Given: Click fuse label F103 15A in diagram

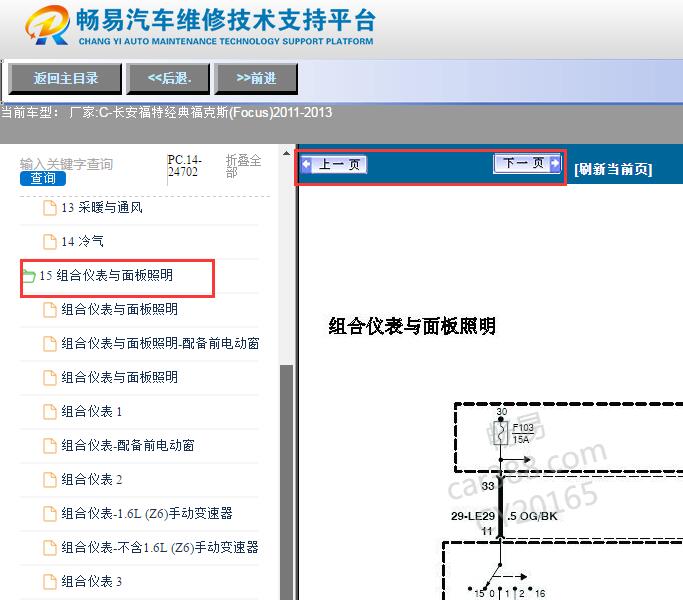Looking at the screenshot, I should pyautogui.click(x=523, y=434).
